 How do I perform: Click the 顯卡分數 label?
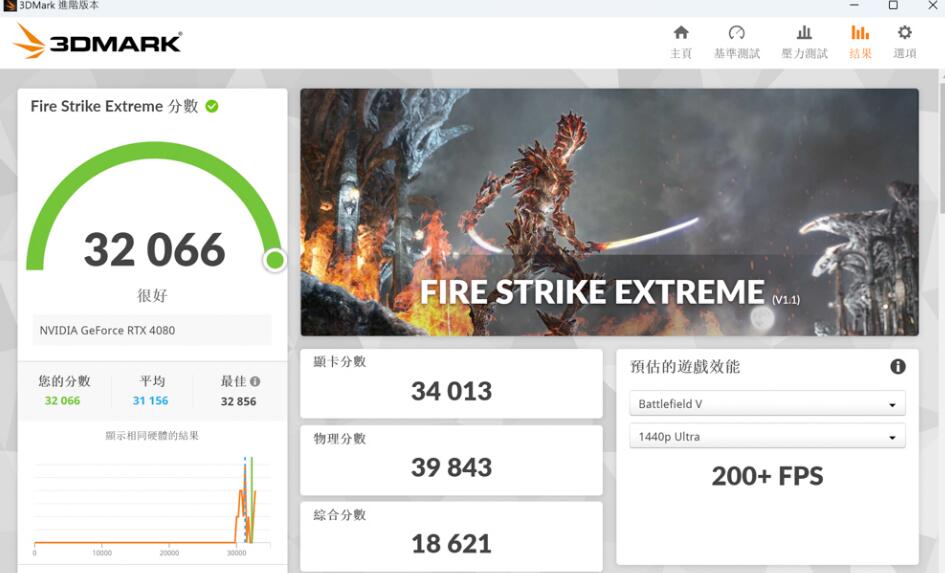(340, 362)
